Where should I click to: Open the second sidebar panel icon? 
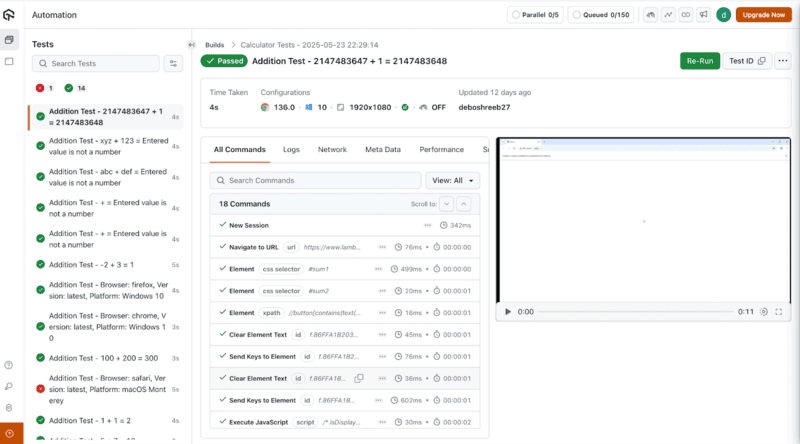point(9,61)
